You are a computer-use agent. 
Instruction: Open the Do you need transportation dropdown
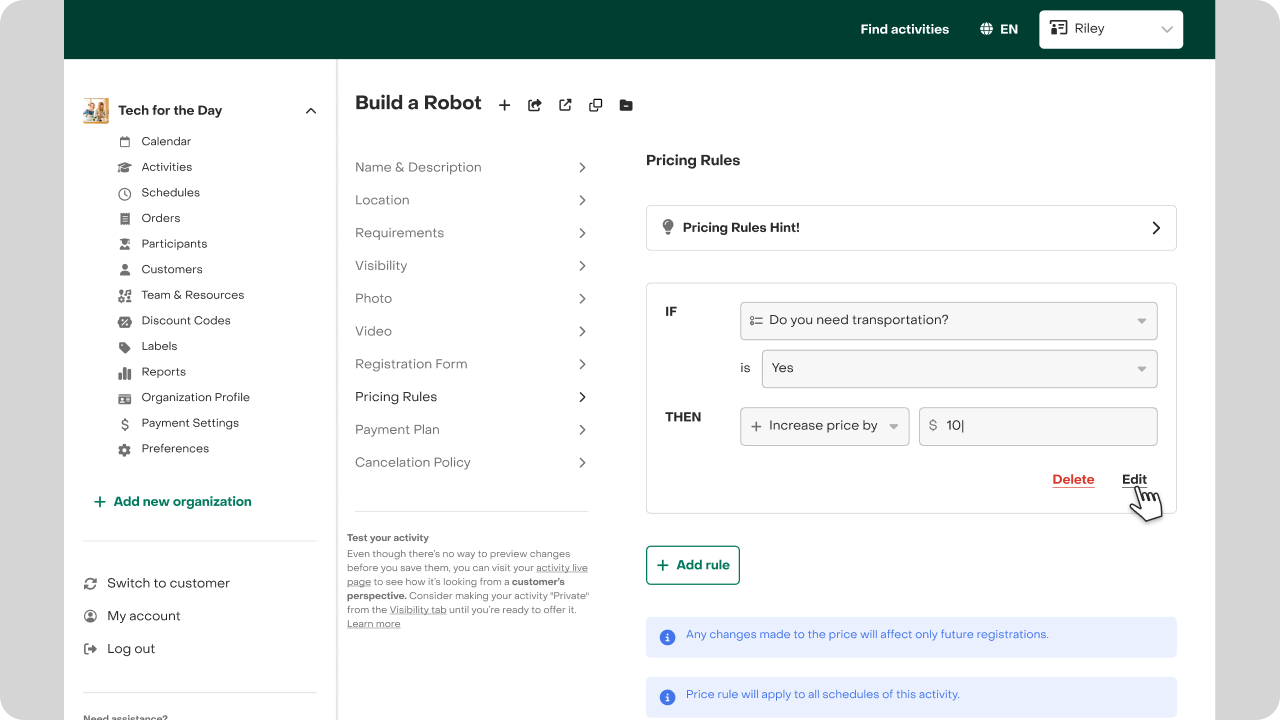click(949, 321)
